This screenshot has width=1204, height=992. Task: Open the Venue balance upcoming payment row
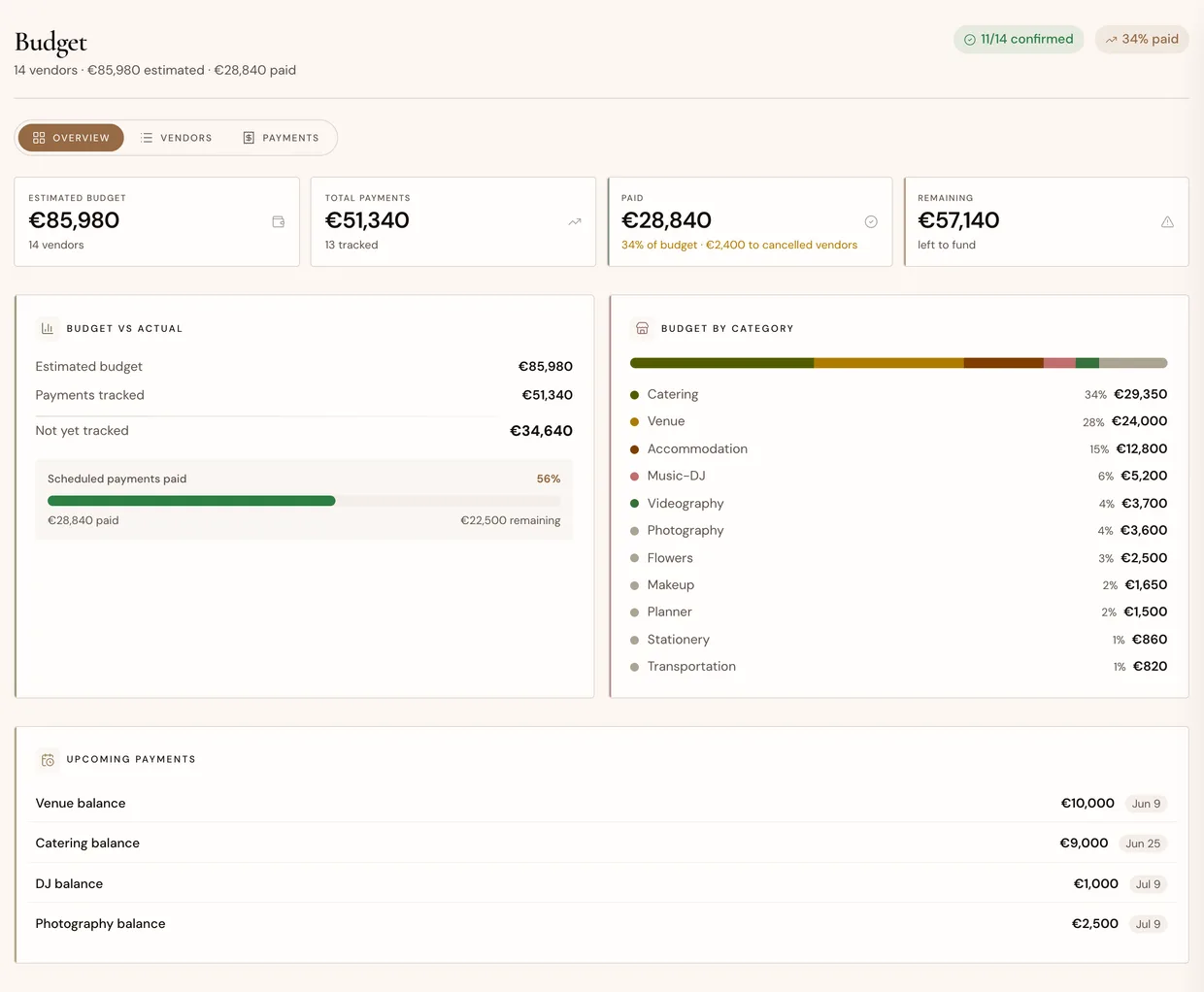[x=601, y=803]
